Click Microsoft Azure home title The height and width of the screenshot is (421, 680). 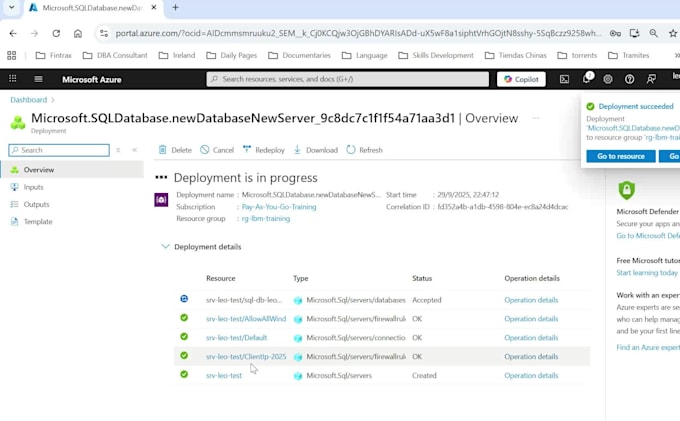coord(92,79)
